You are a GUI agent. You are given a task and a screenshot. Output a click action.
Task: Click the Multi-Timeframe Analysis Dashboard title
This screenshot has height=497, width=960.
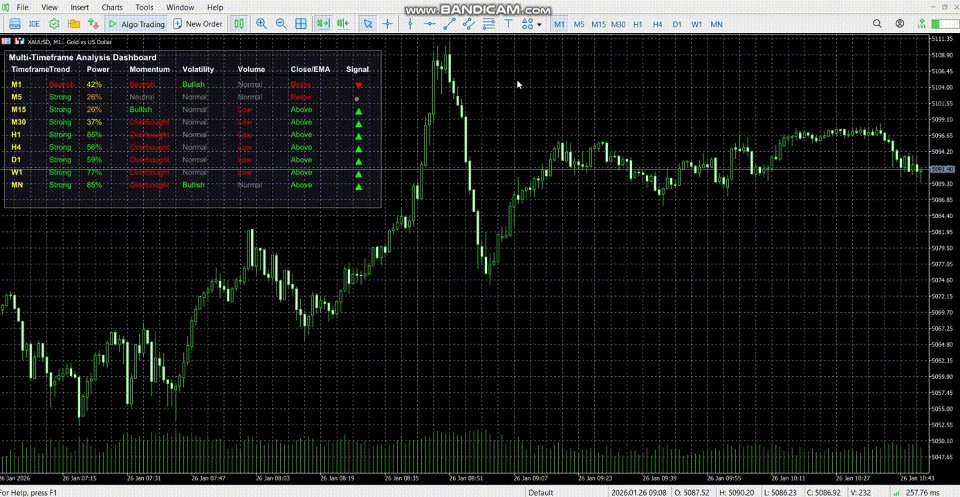[83, 58]
